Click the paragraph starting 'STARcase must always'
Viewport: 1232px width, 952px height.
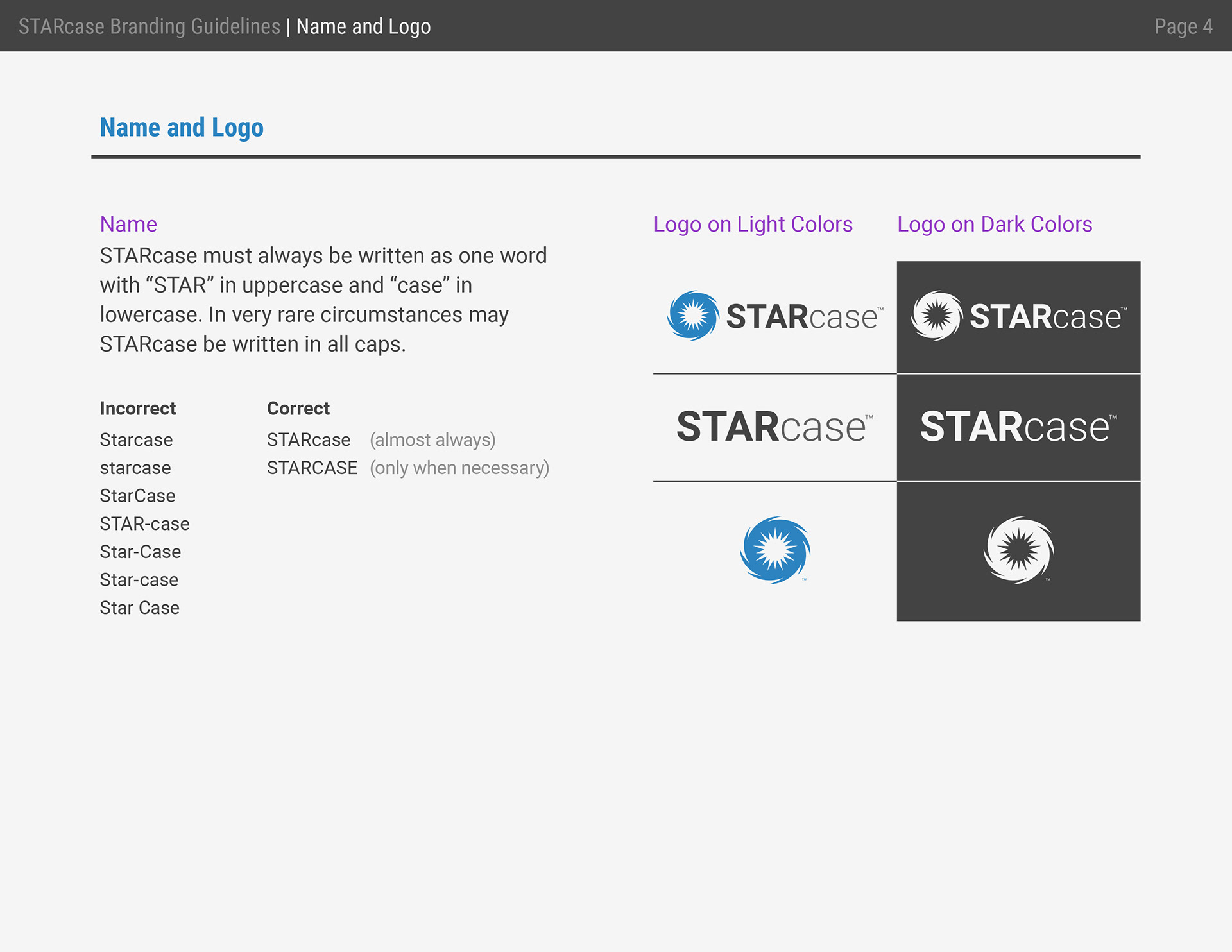(x=323, y=300)
